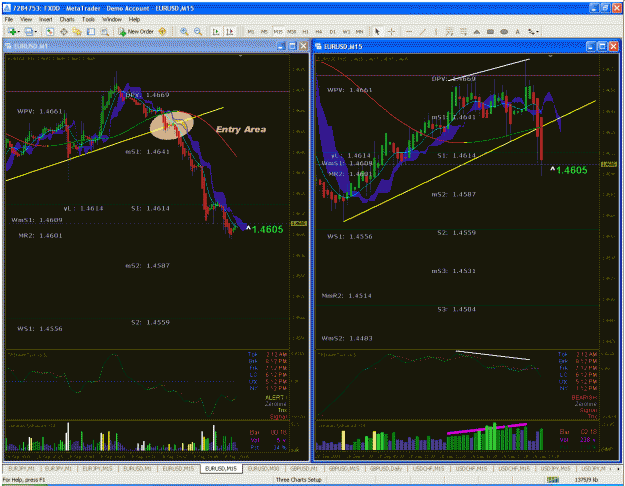
Task: Expand the Arrows tool dropdown arrow
Action: coord(538,32)
